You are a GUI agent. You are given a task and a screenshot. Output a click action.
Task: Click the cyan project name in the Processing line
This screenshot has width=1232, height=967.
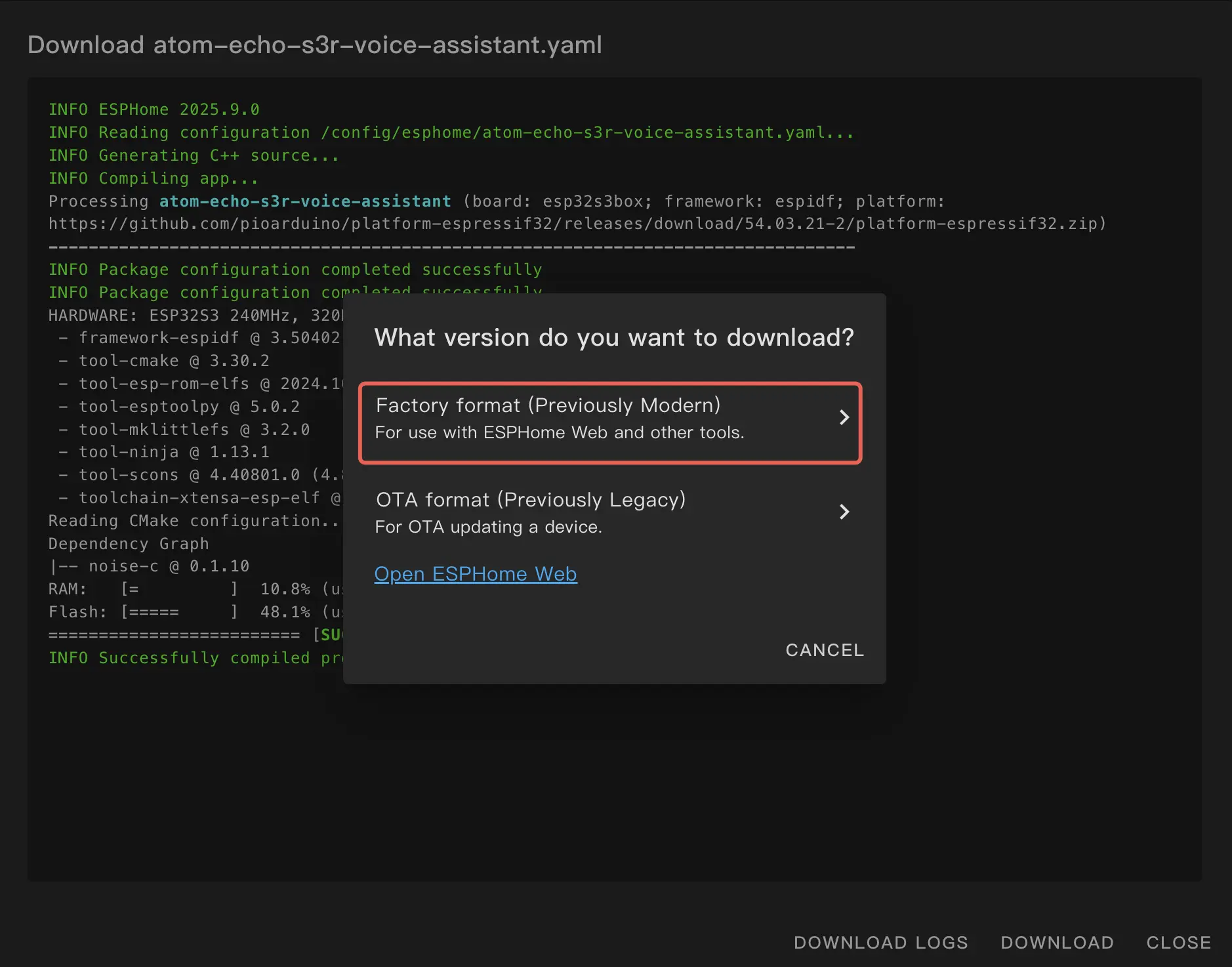pos(305,201)
